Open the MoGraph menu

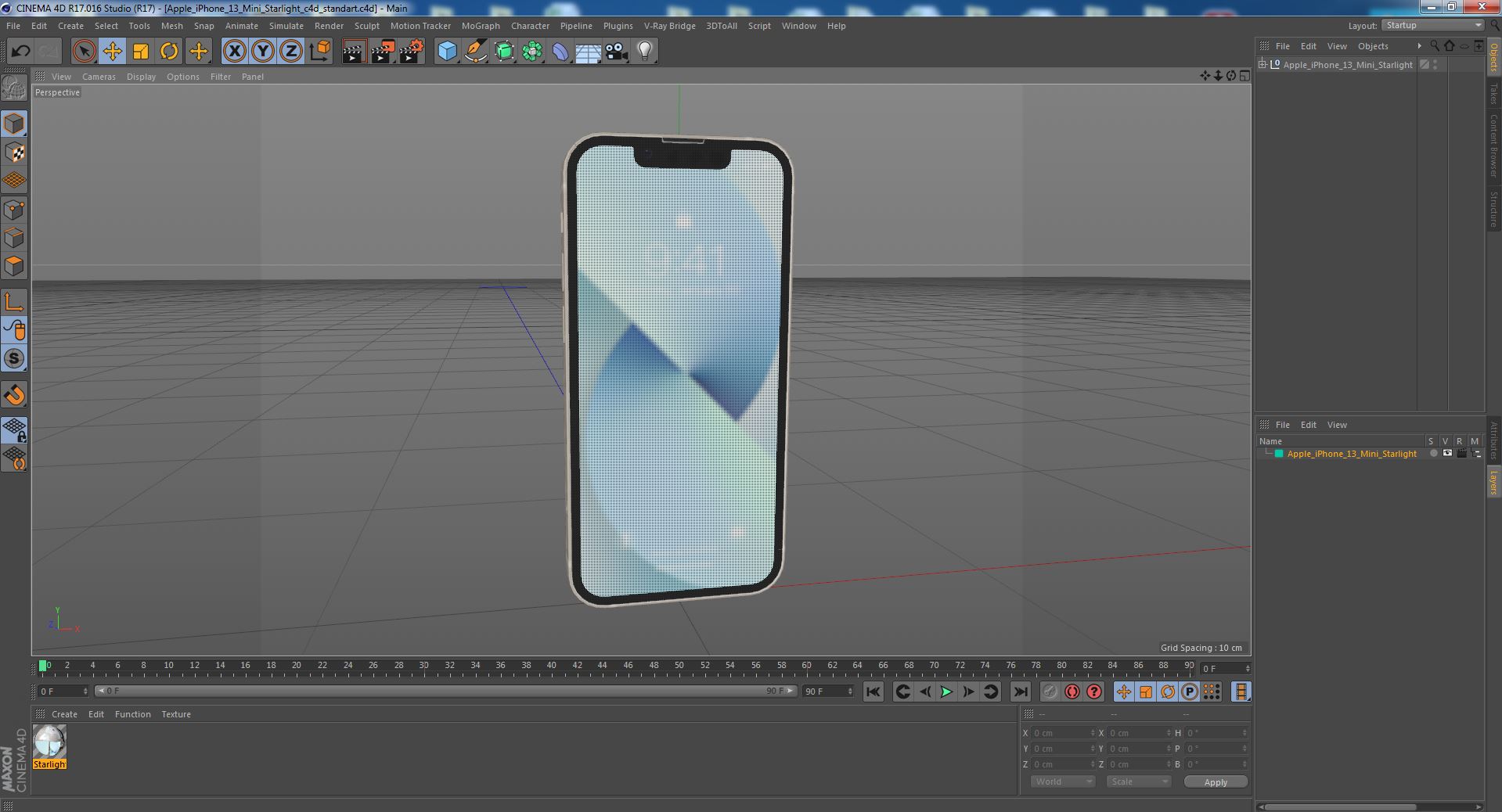pyautogui.click(x=481, y=26)
